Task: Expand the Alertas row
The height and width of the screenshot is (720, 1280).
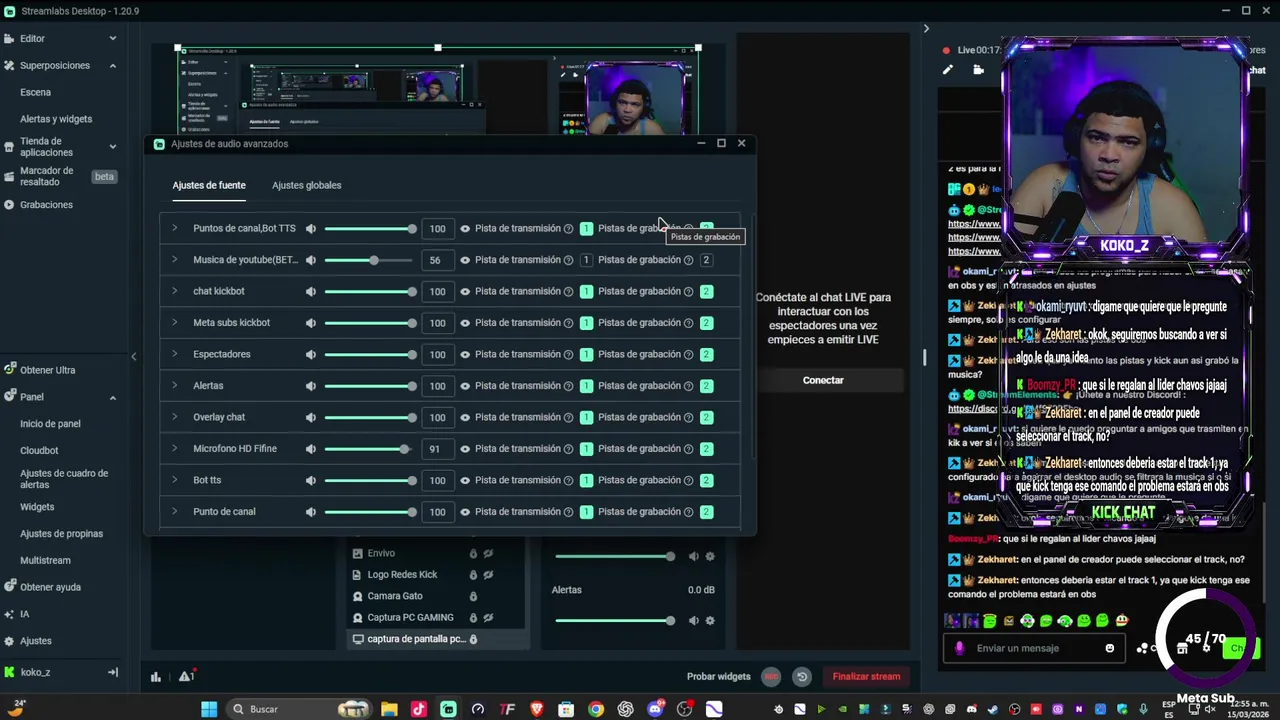Action: click(174, 386)
